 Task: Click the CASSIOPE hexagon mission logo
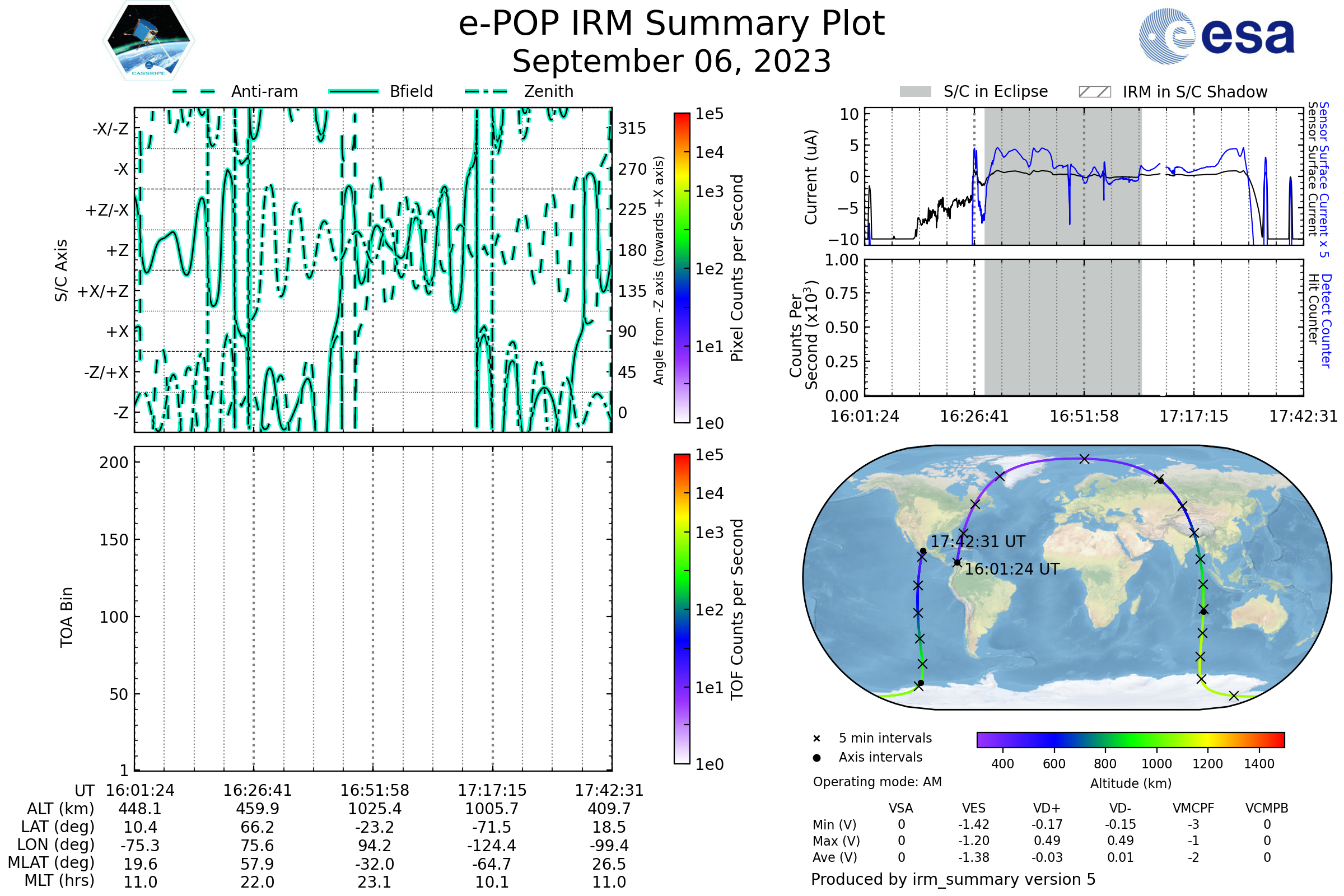tap(148, 41)
